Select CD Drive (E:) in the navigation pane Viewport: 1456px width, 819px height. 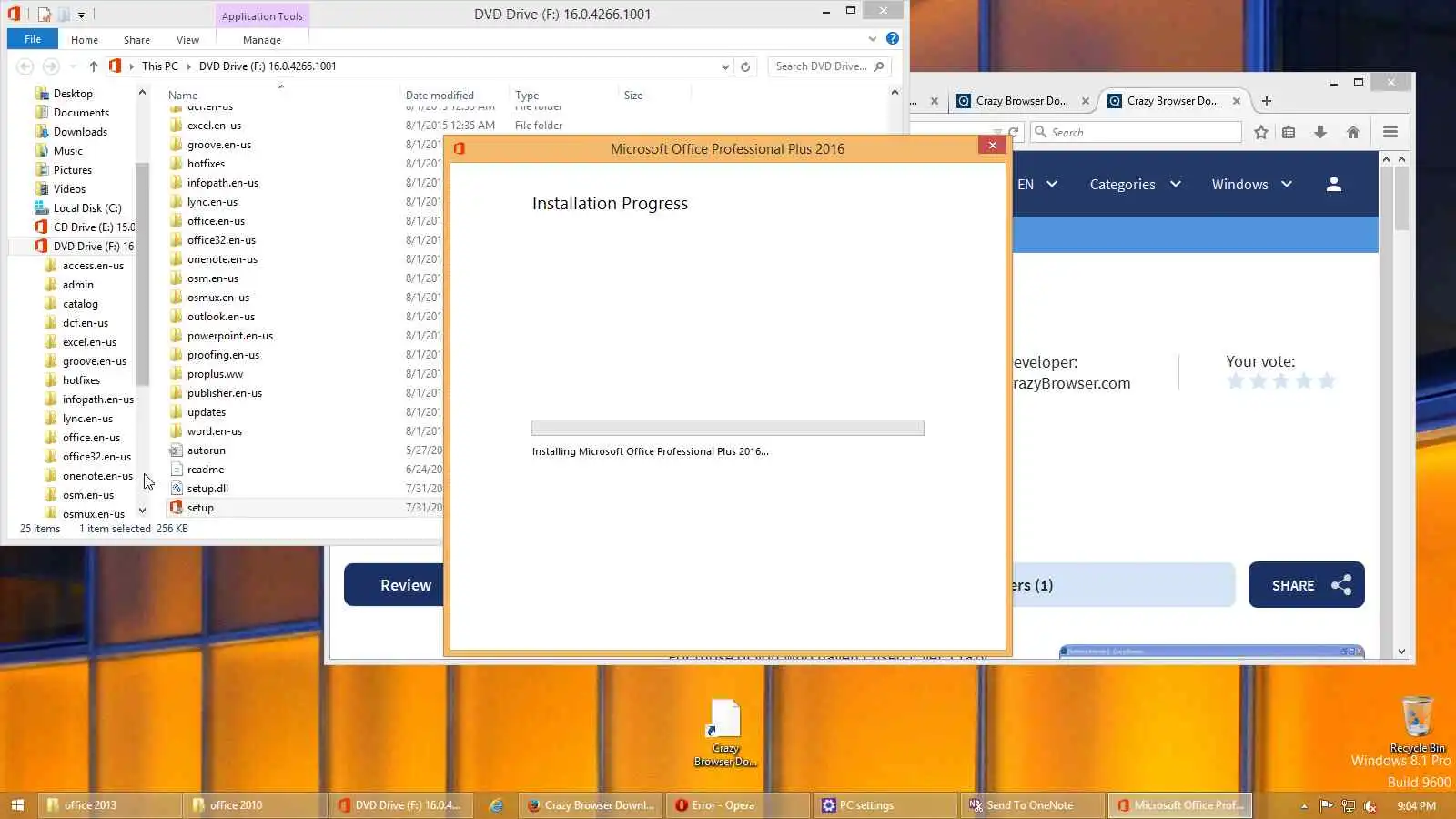click(x=87, y=227)
